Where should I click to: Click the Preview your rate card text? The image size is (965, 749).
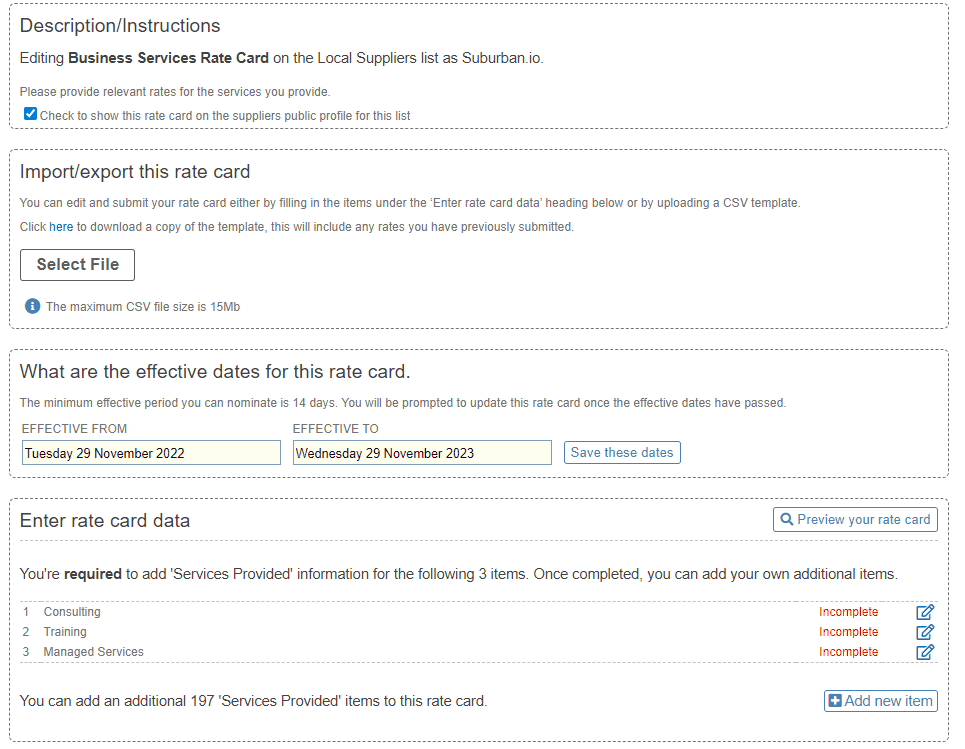863,519
